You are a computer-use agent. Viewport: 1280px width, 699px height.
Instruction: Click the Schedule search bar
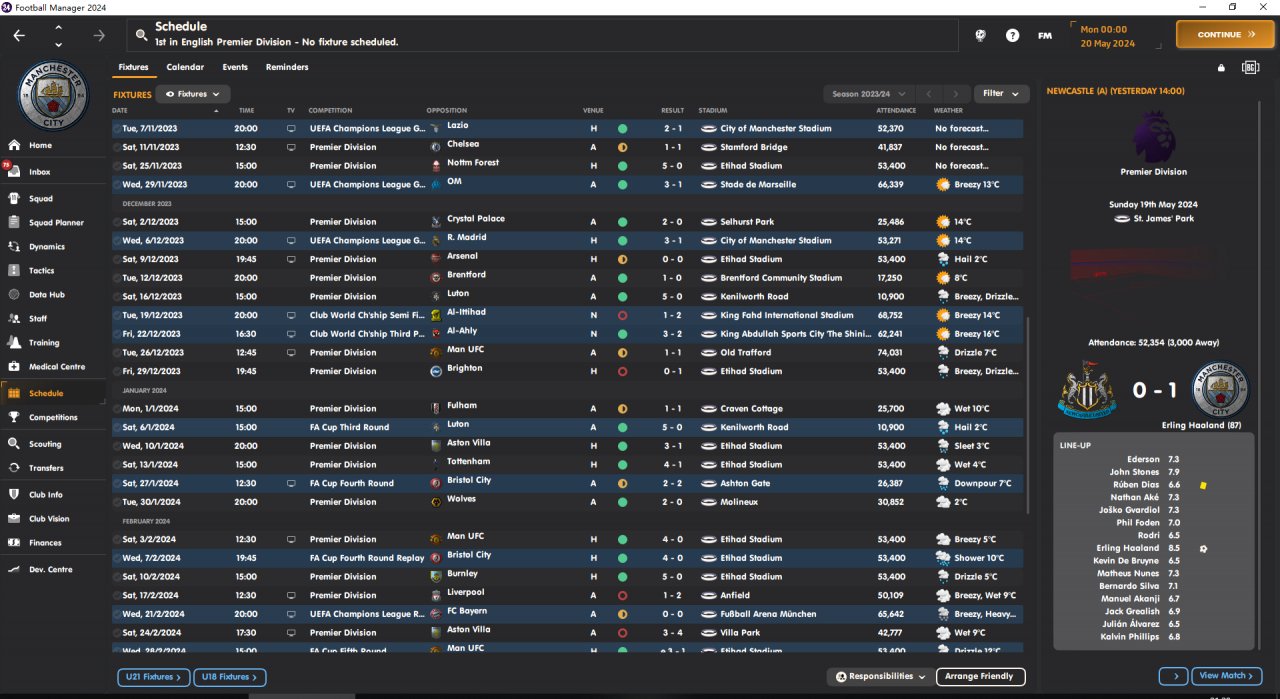click(x=542, y=35)
